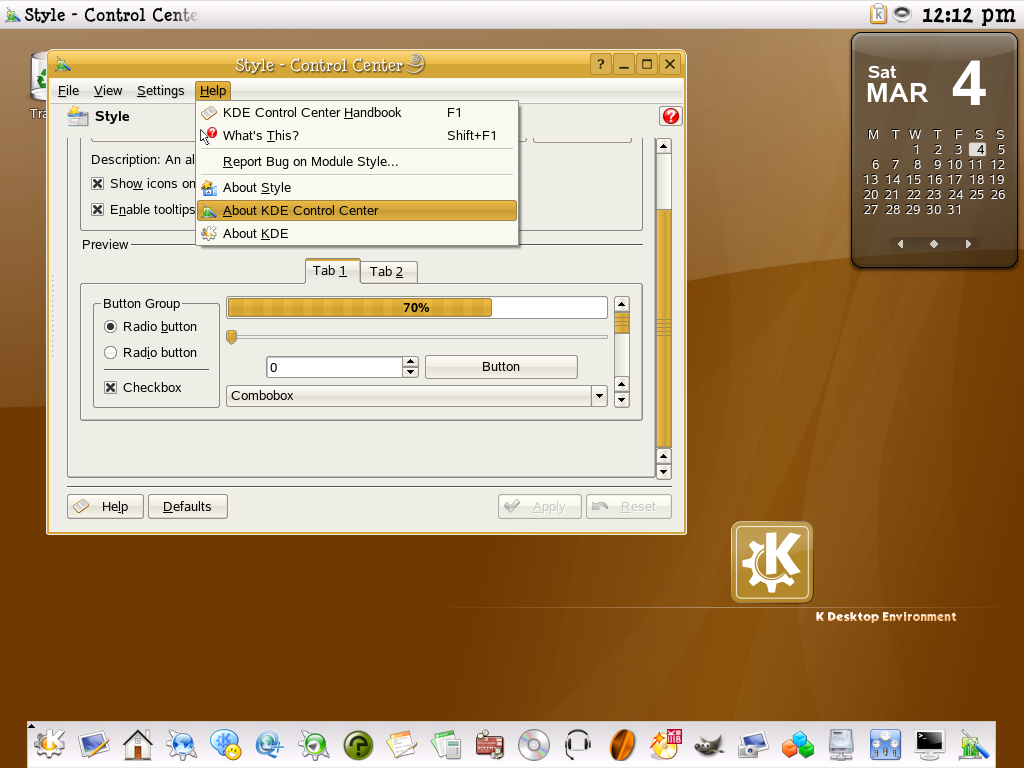Open the colored cubes package icon
1024x768 pixels.
tap(797, 744)
